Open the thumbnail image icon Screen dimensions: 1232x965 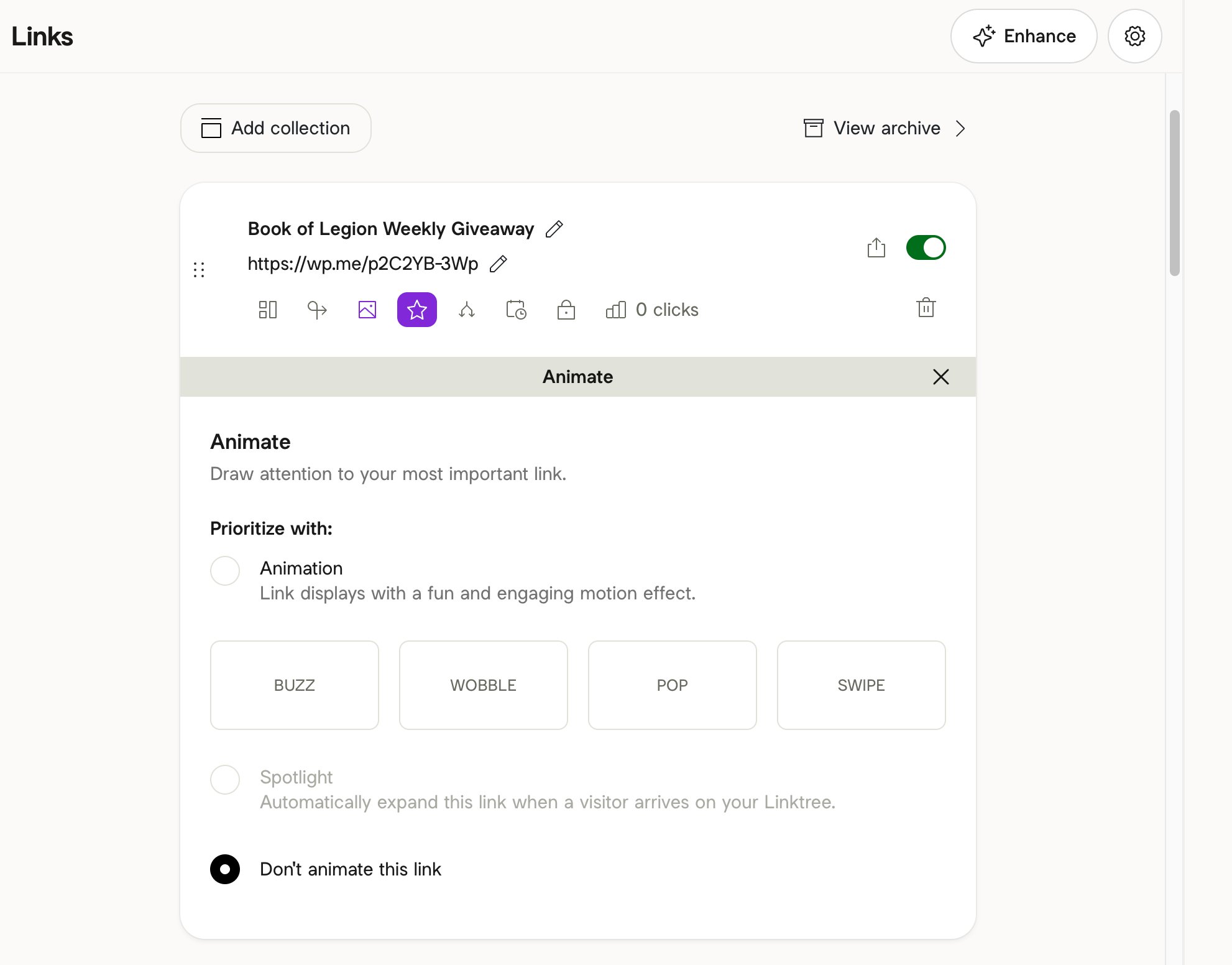(367, 310)
